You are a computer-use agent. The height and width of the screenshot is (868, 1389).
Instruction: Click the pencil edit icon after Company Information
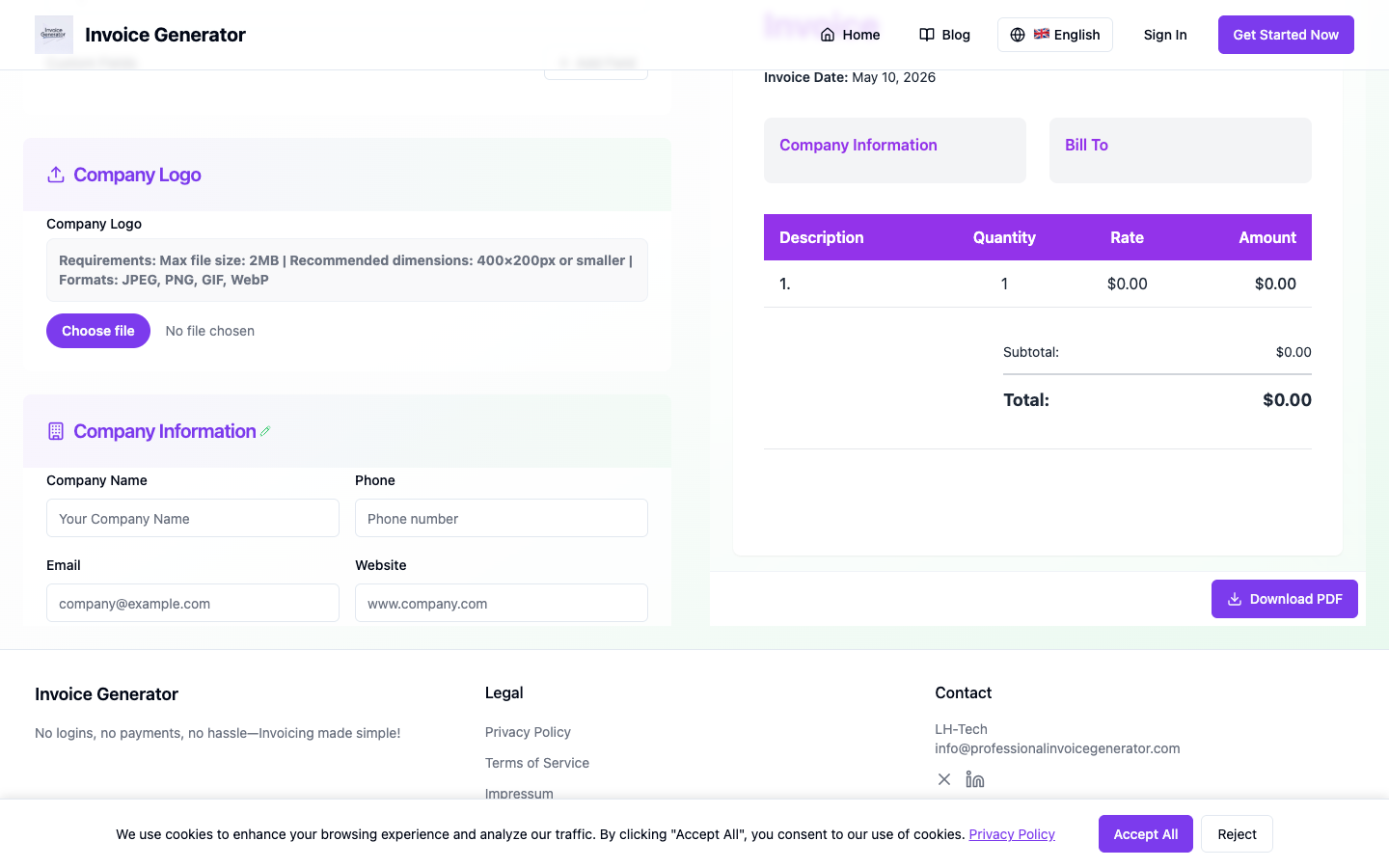pos(265,431)
